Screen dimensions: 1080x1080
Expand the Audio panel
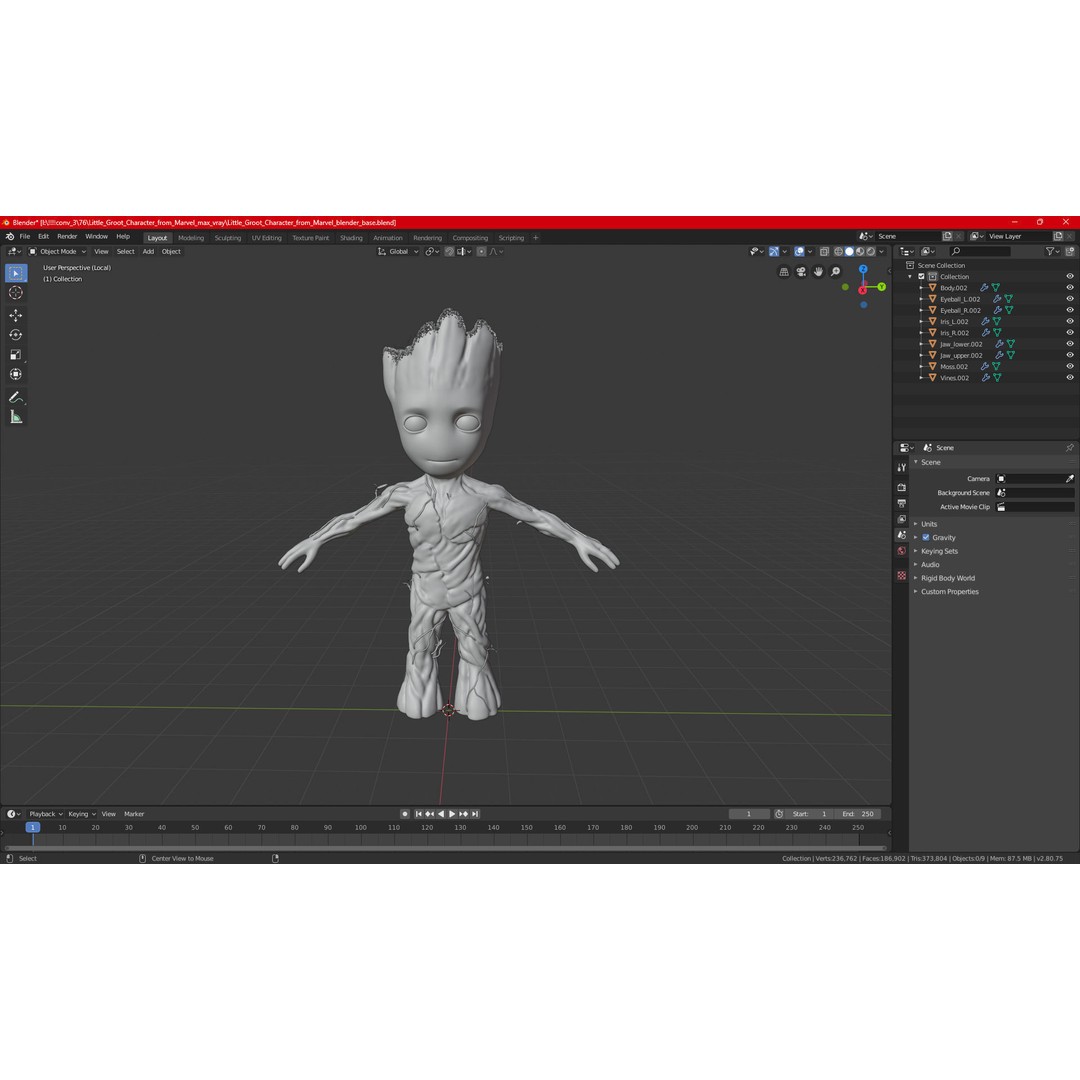point(930,565)
